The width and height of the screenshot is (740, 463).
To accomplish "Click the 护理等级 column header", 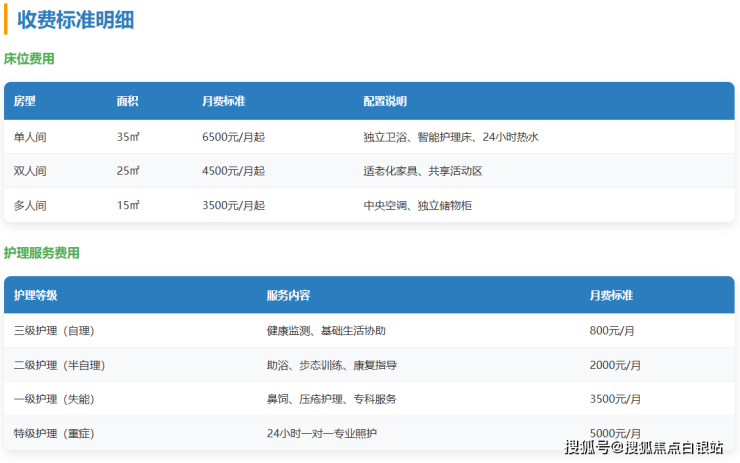I will pos(36,295).
